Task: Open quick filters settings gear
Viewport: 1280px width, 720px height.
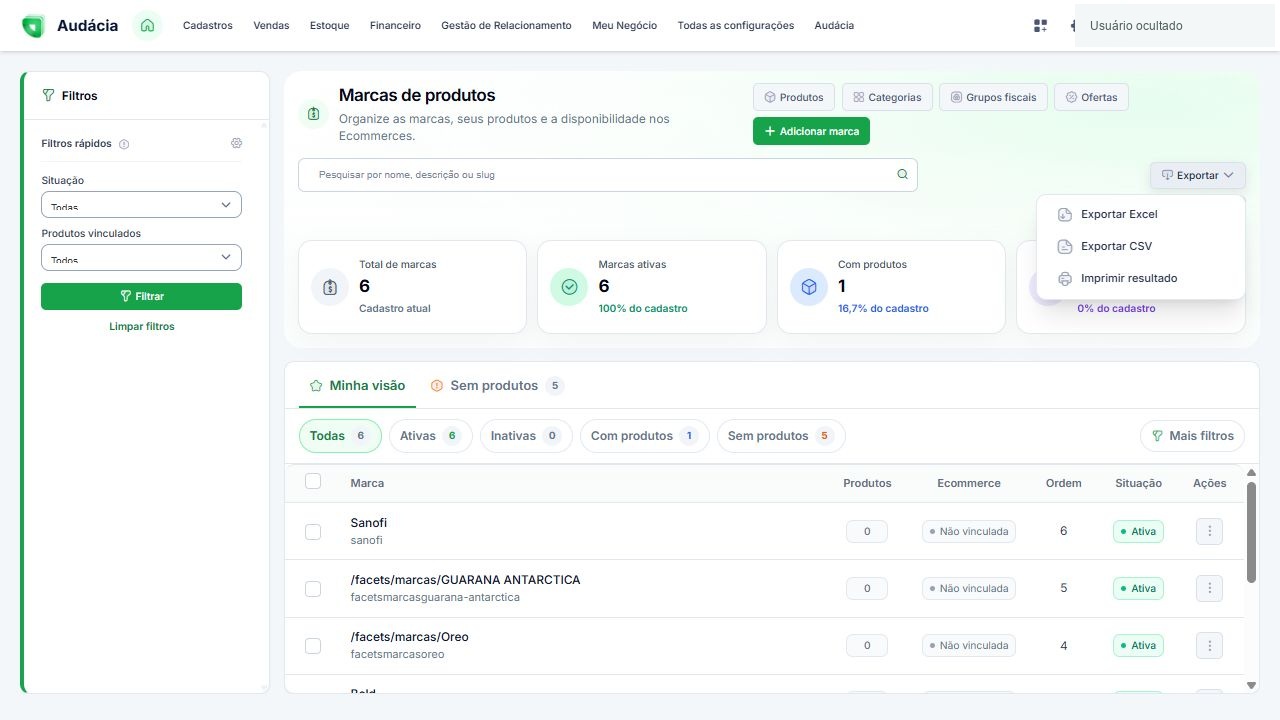Action: [237, 143]
